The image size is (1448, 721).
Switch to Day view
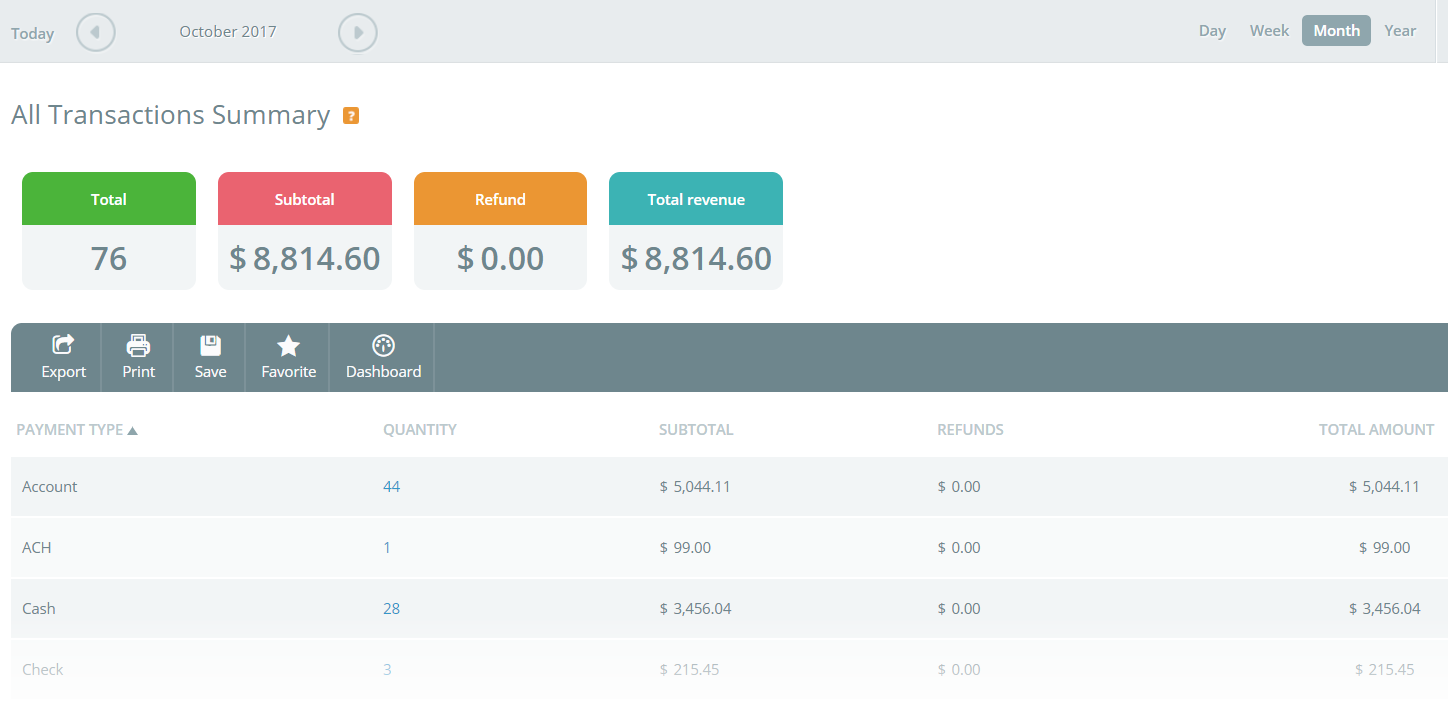tap(1212, 30)
